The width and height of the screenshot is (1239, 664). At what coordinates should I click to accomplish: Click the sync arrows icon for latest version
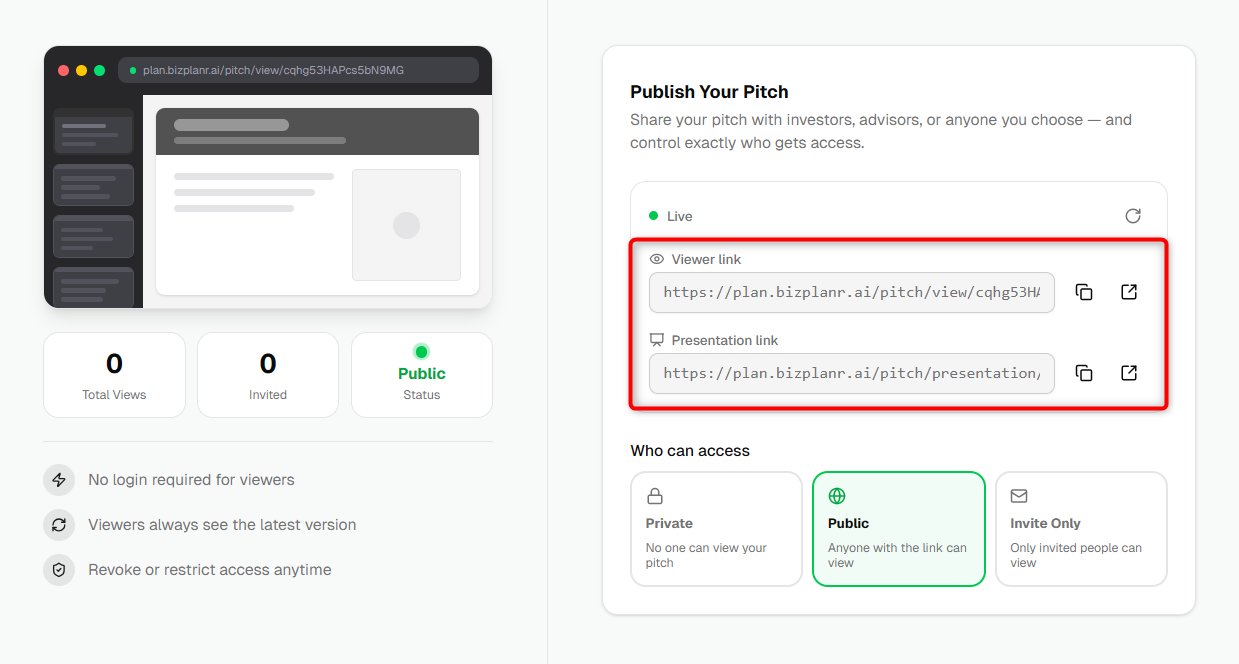(59, 525)
